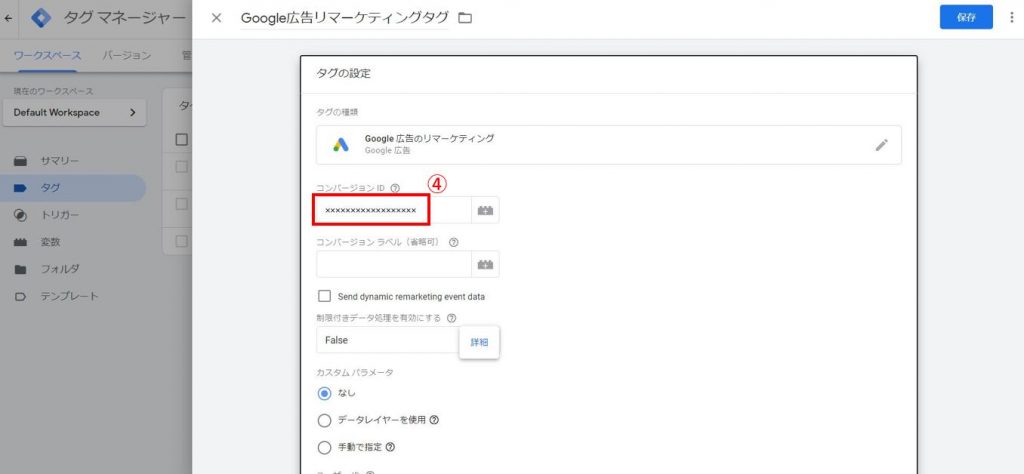
Task: Click the Google 広告のリマーケティング tag type row
Action: pyautogui.click(x=609, y=145)
